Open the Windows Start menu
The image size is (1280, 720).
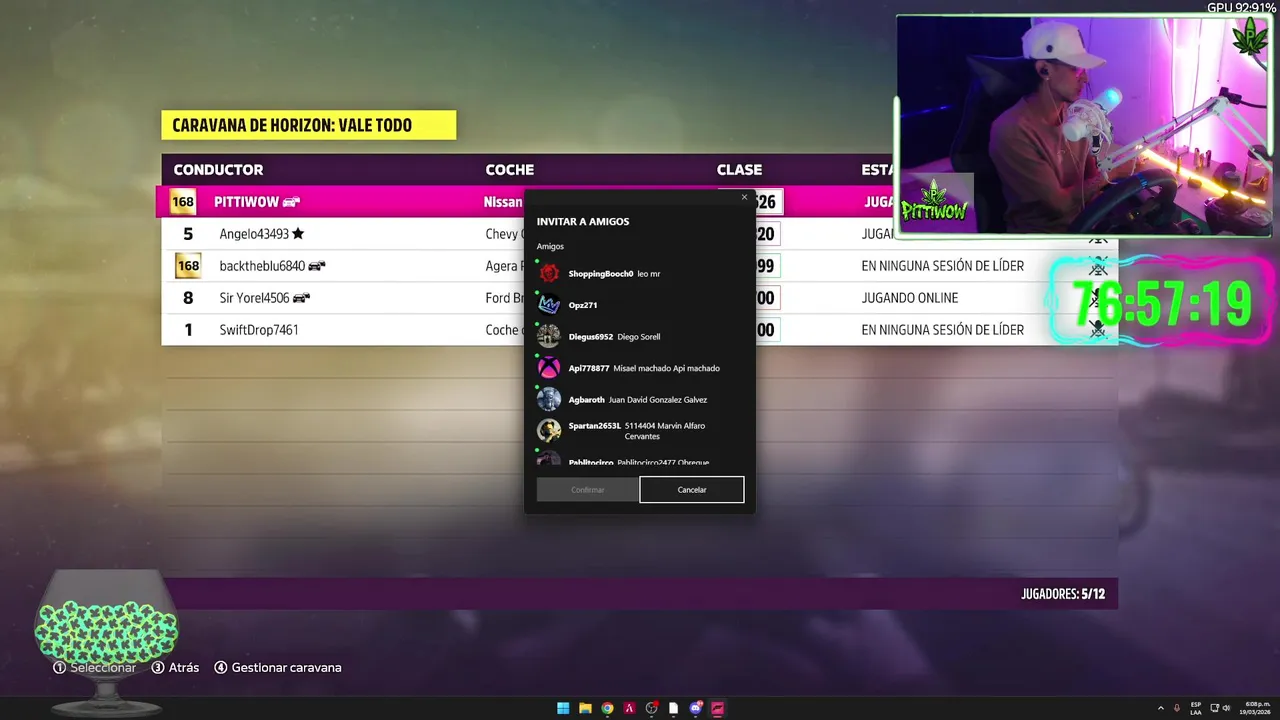(563, 708)
